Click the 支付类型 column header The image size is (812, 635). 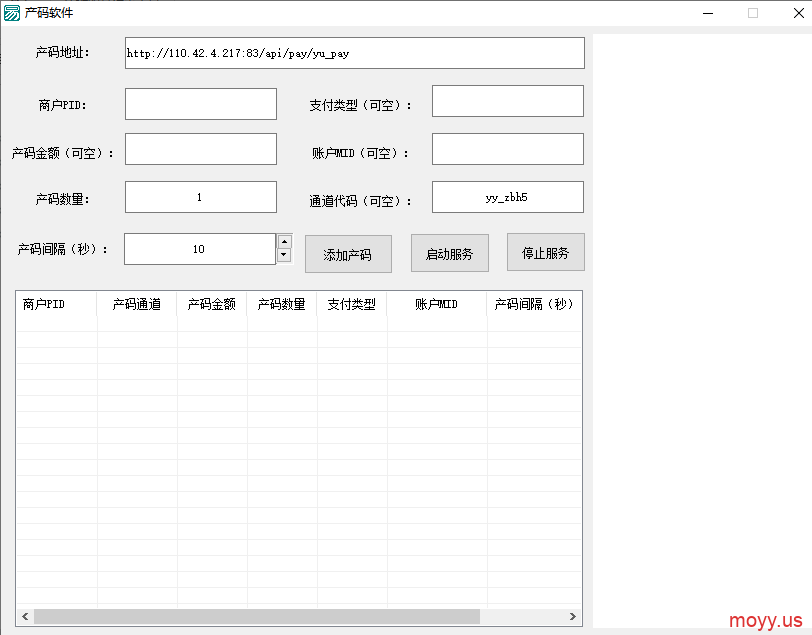[352, 304]
